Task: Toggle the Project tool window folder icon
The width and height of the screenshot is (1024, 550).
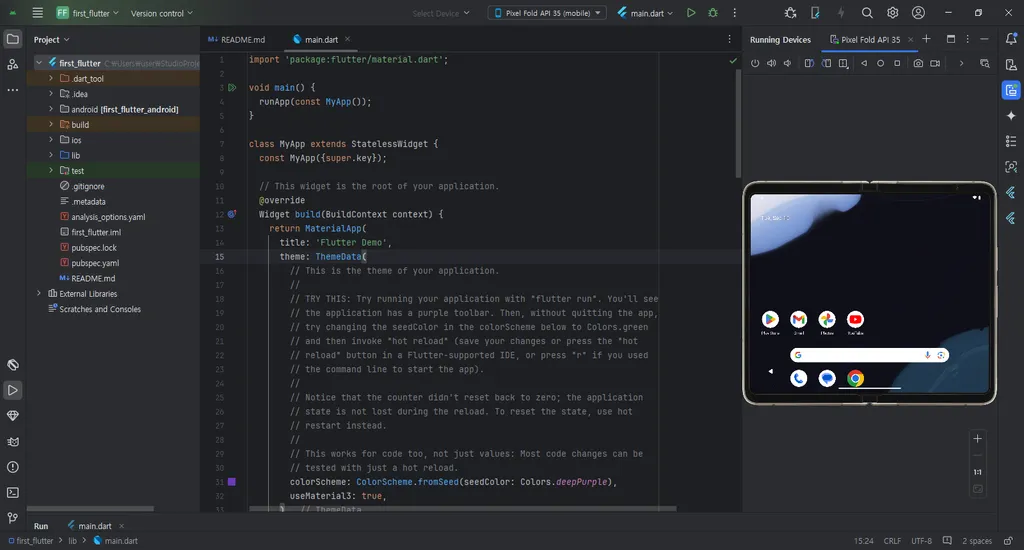Action: [x=12, y=39]
